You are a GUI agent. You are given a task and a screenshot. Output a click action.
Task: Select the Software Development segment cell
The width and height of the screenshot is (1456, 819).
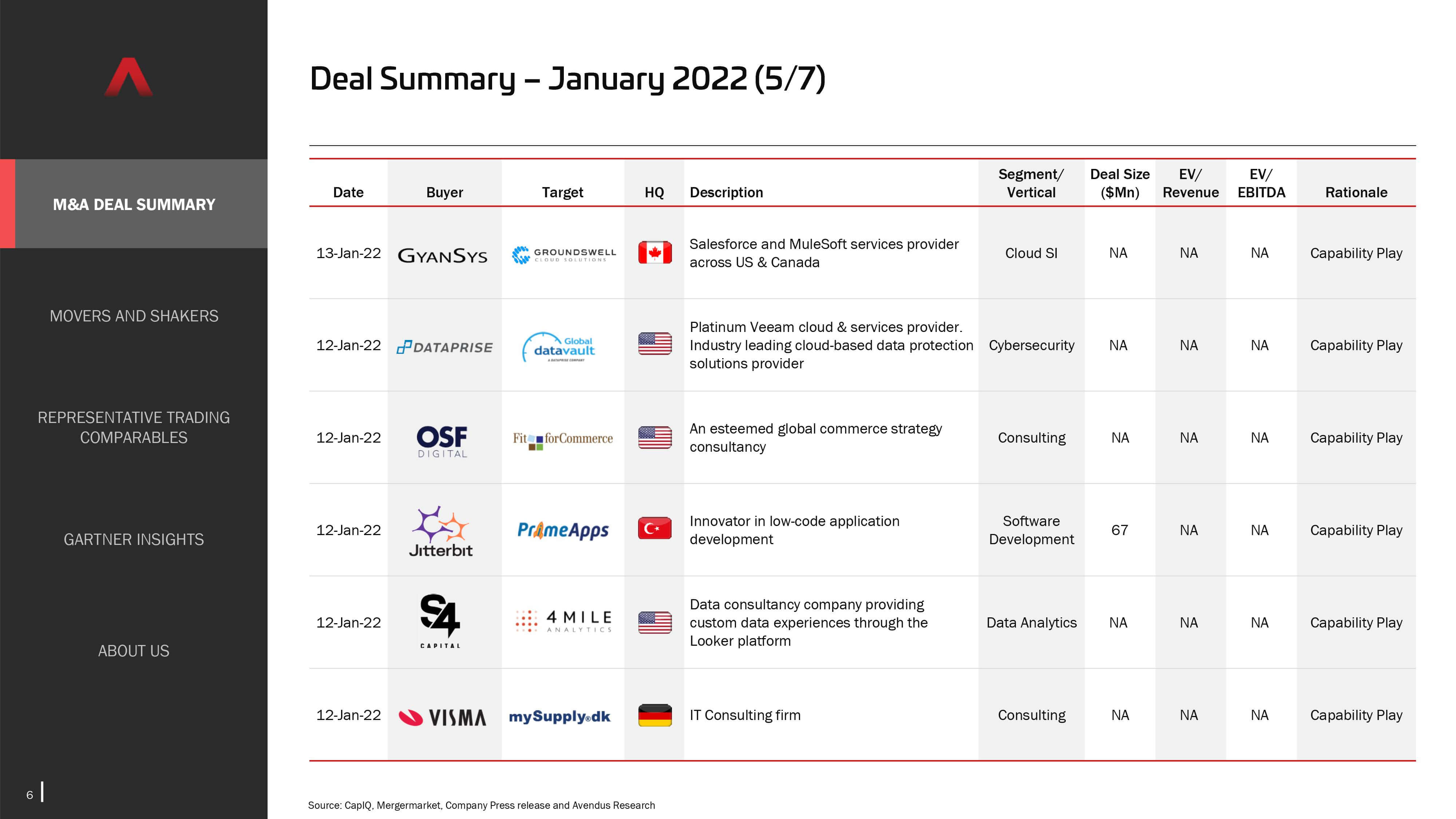click(1031, 530)
